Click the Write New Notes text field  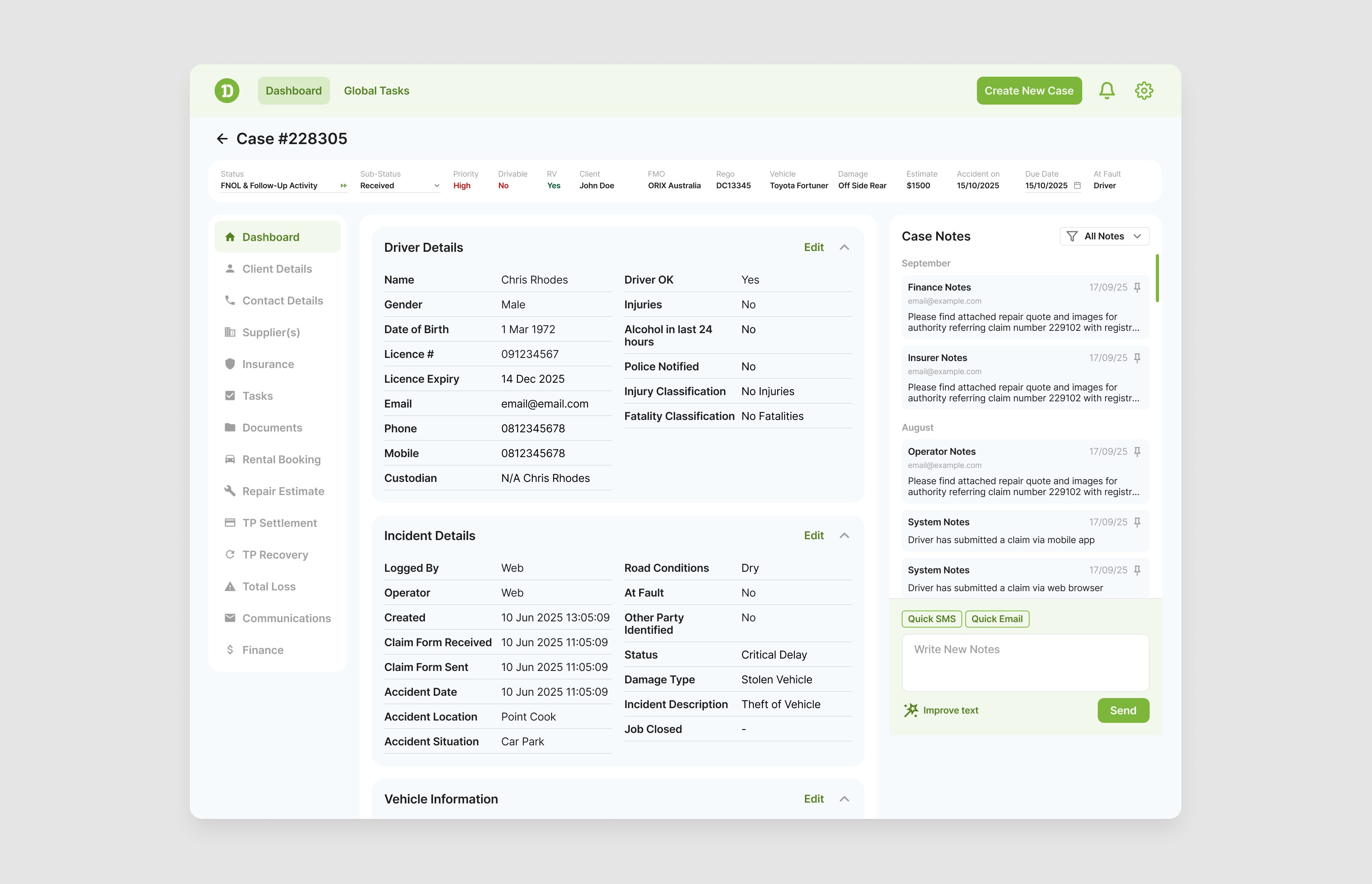(x=1025, y=662)
